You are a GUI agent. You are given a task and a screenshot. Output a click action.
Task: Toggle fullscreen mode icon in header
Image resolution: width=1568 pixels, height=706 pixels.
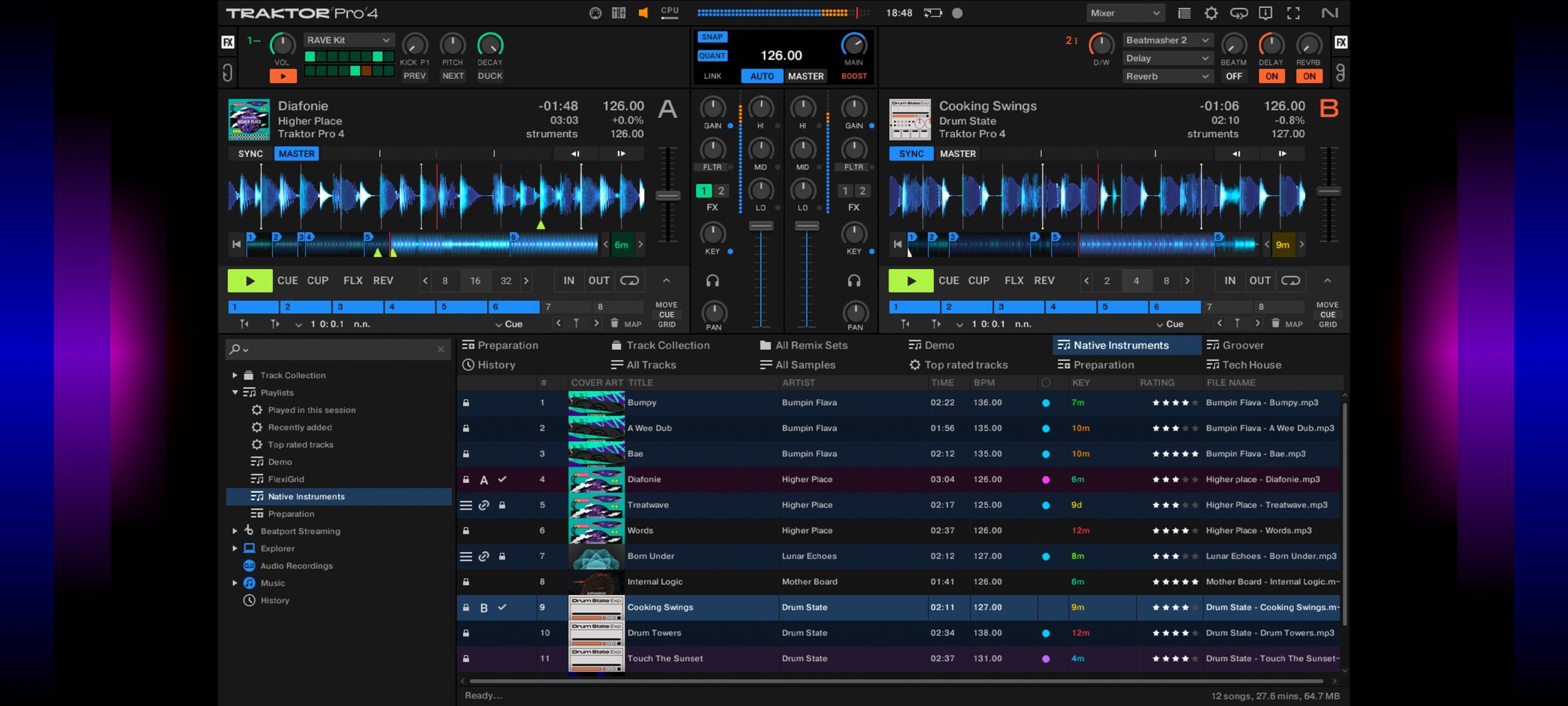coord(1293,13)
